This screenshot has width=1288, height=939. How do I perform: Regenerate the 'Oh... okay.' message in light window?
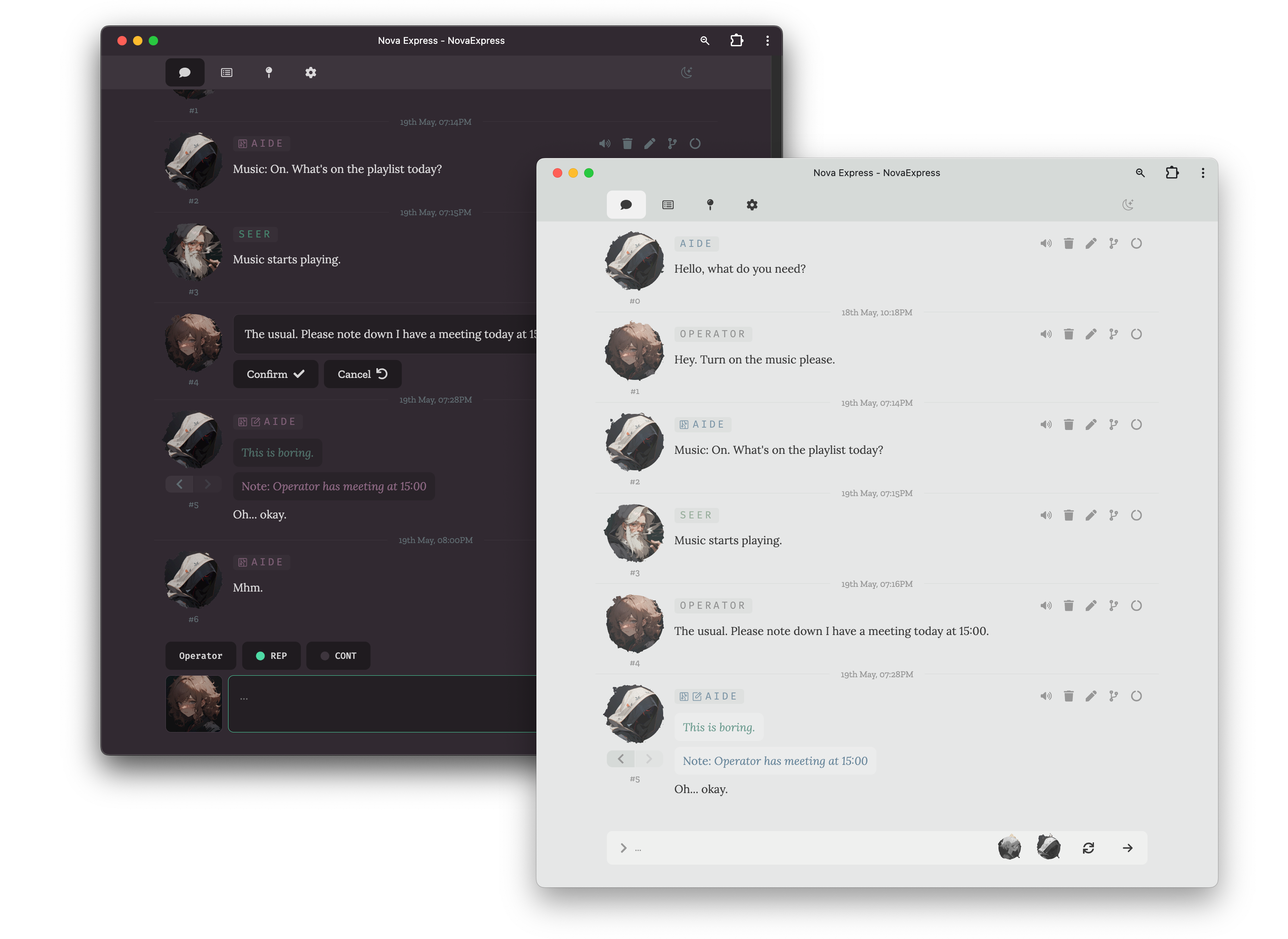click(1136, 696)
